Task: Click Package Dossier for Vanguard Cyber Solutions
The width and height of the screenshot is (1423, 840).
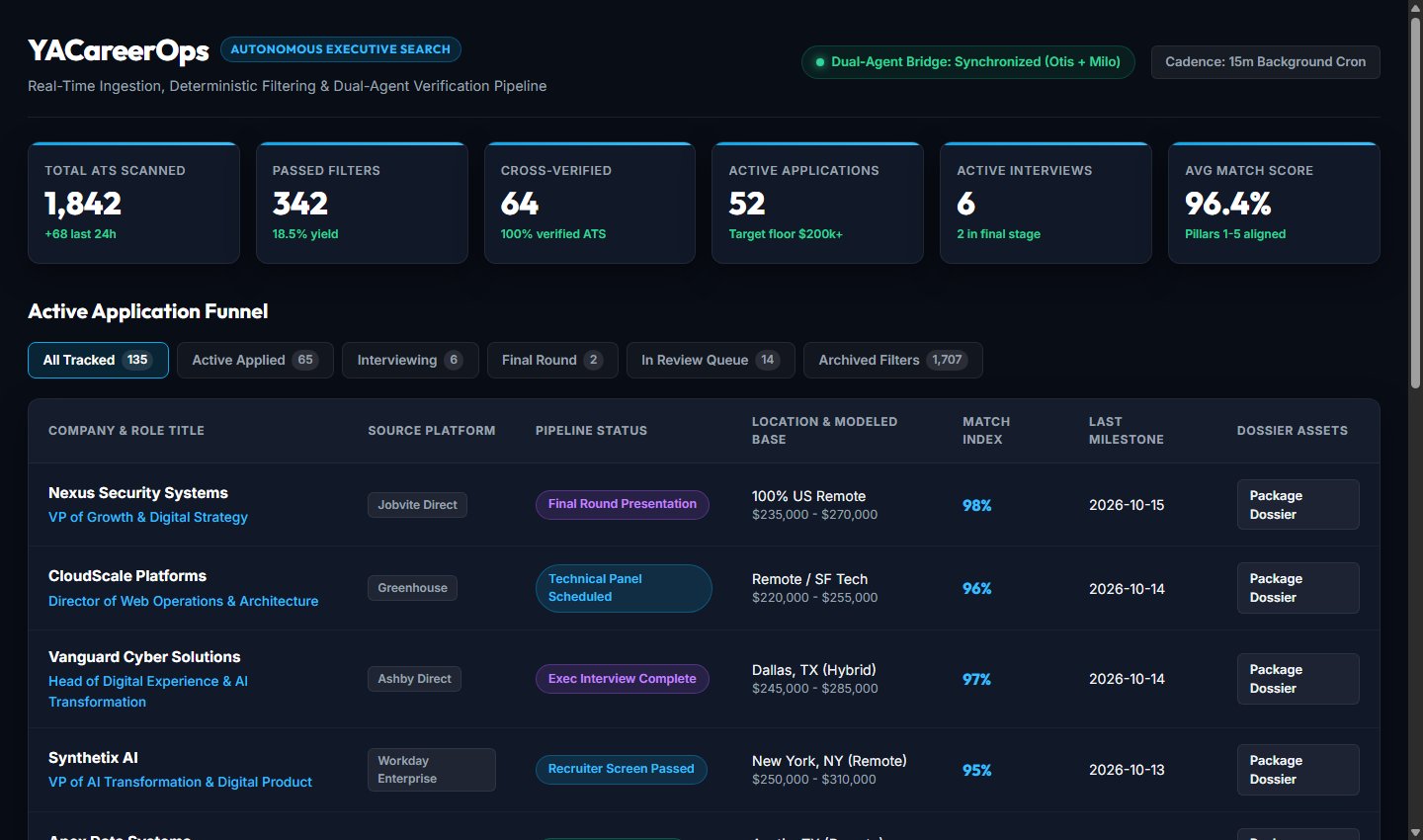Action: coord(1297,679)
